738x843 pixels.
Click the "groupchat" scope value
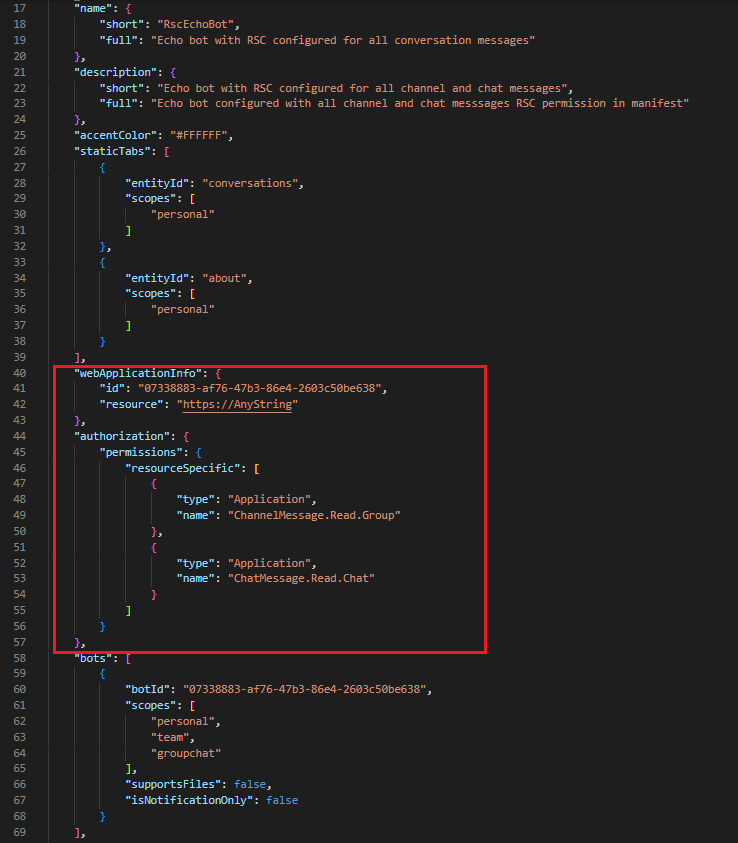(x=186, y=752)
